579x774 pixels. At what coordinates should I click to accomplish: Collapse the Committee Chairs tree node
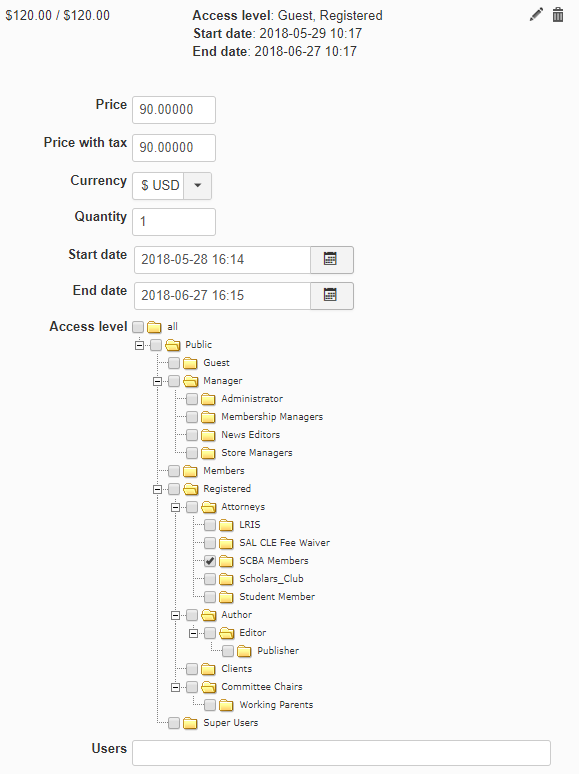click(x=175, y=687)
